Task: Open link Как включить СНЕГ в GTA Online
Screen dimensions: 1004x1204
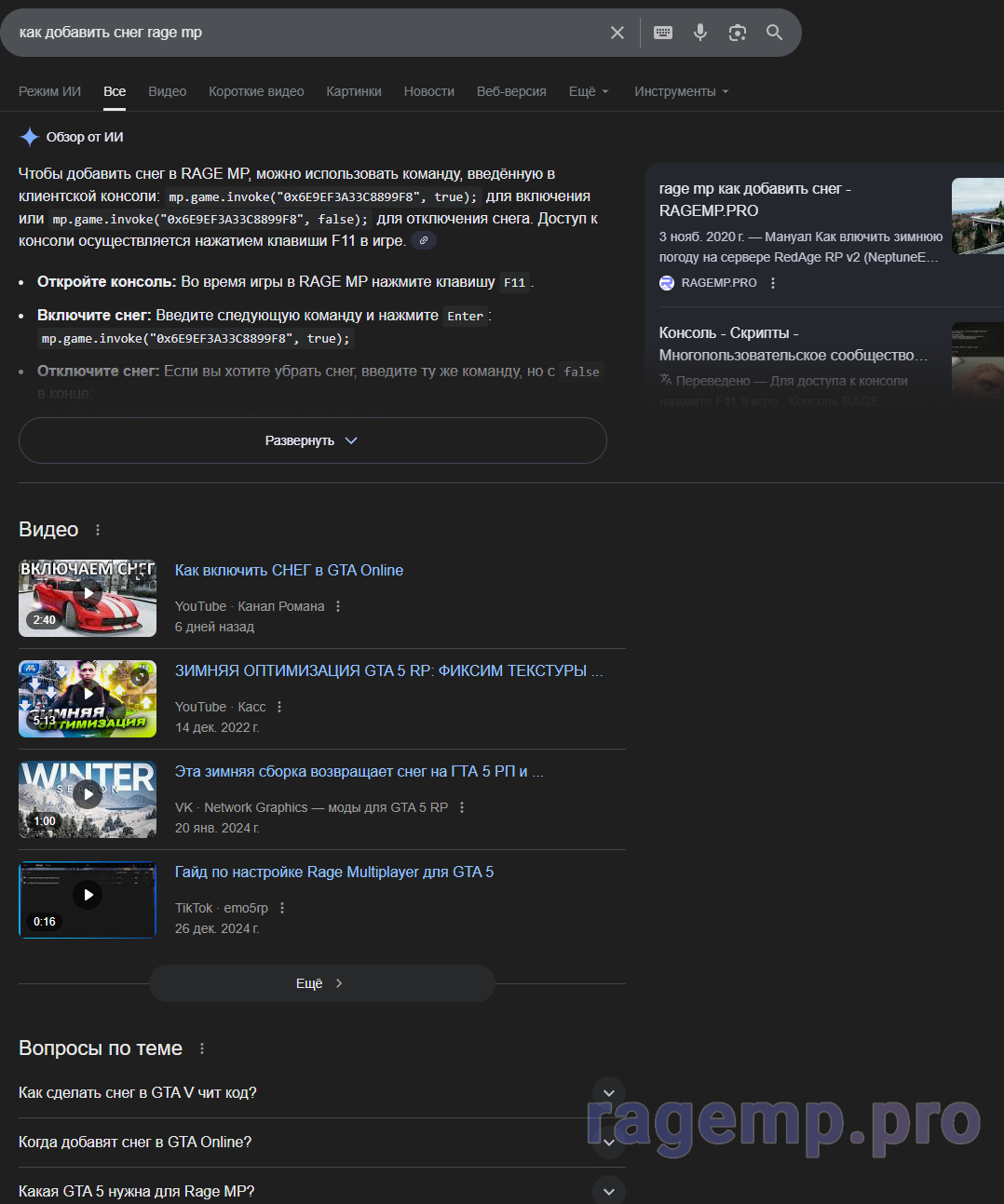Action: pyautogui.click(x=289, y=570)
